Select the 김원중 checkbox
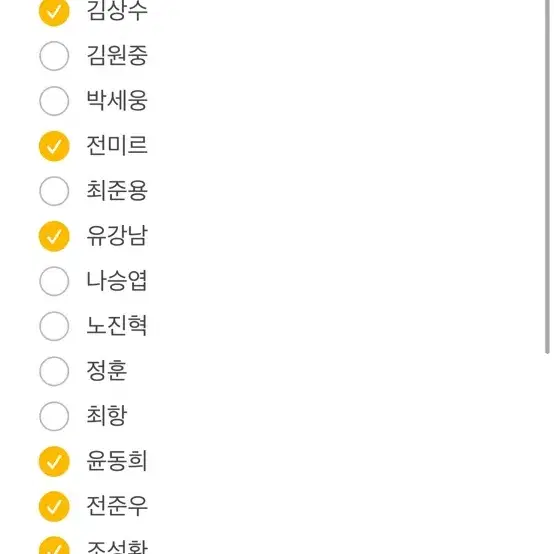 (54, 56)
